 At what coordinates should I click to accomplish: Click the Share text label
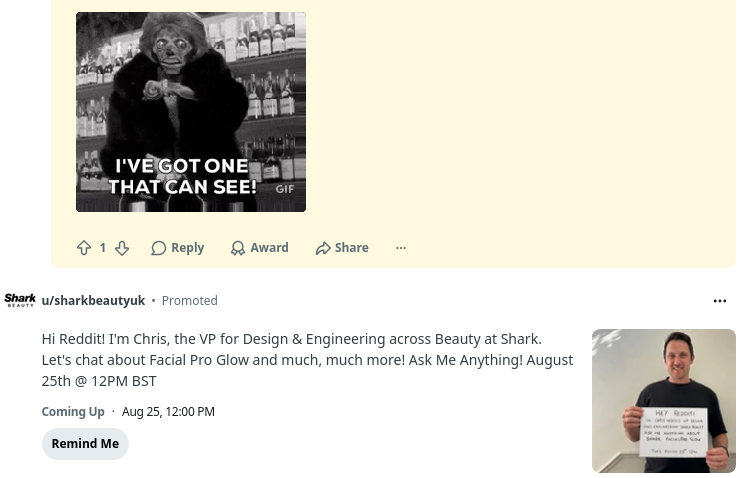352,248
